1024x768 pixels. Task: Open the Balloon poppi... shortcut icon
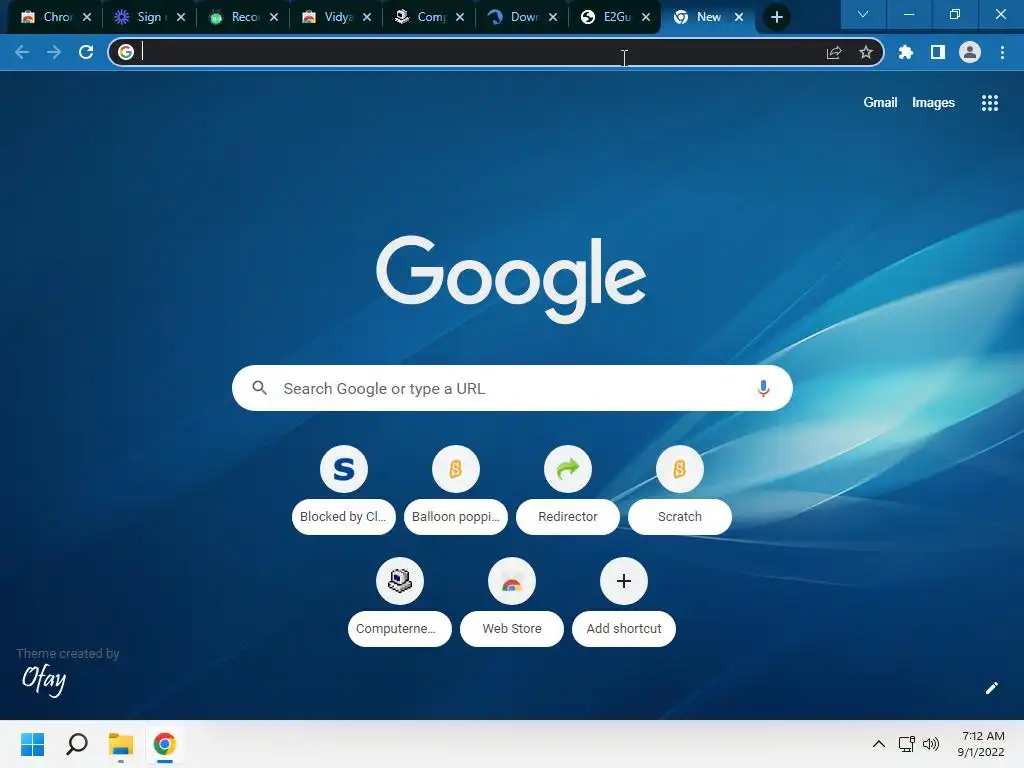coord(456,469)
